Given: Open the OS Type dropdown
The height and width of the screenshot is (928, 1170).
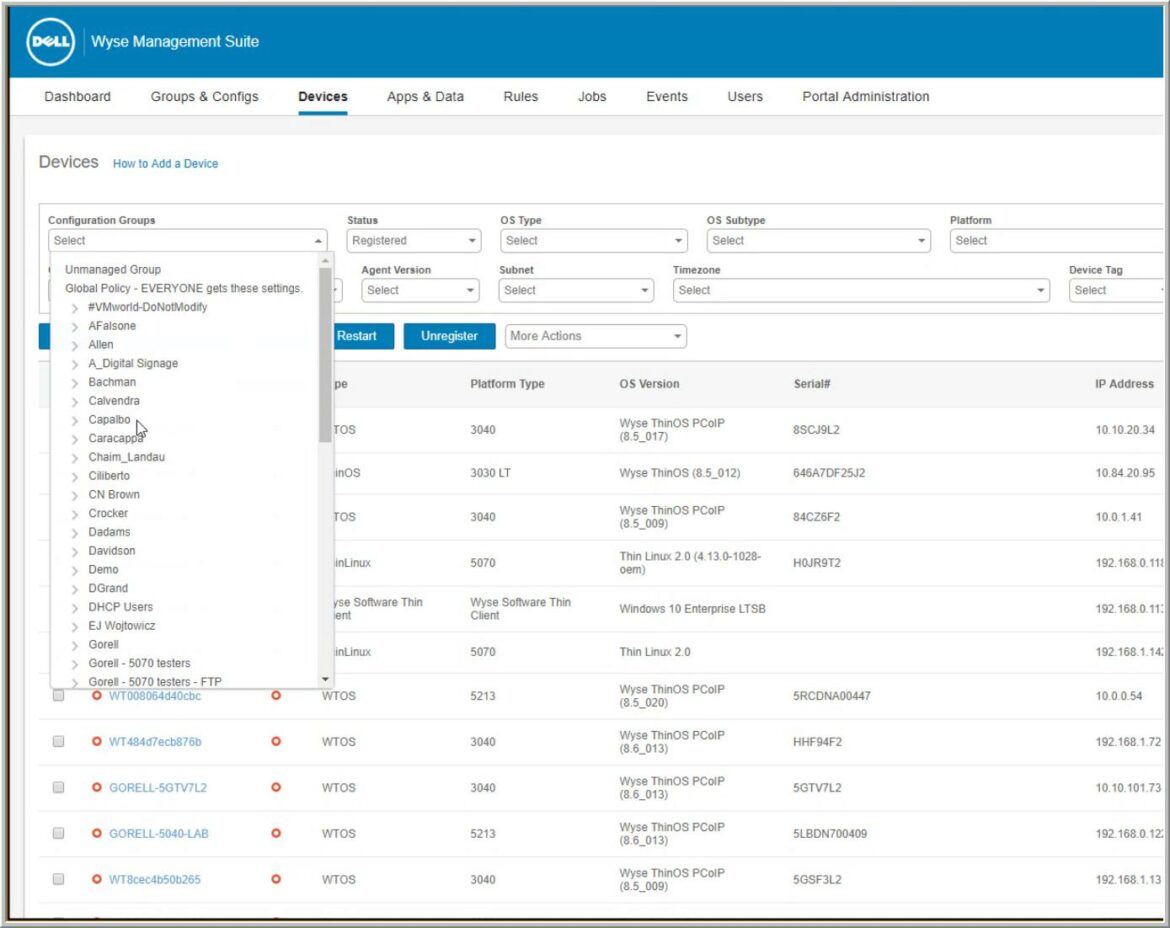Looking at the screenshot, I should point(594,240).
